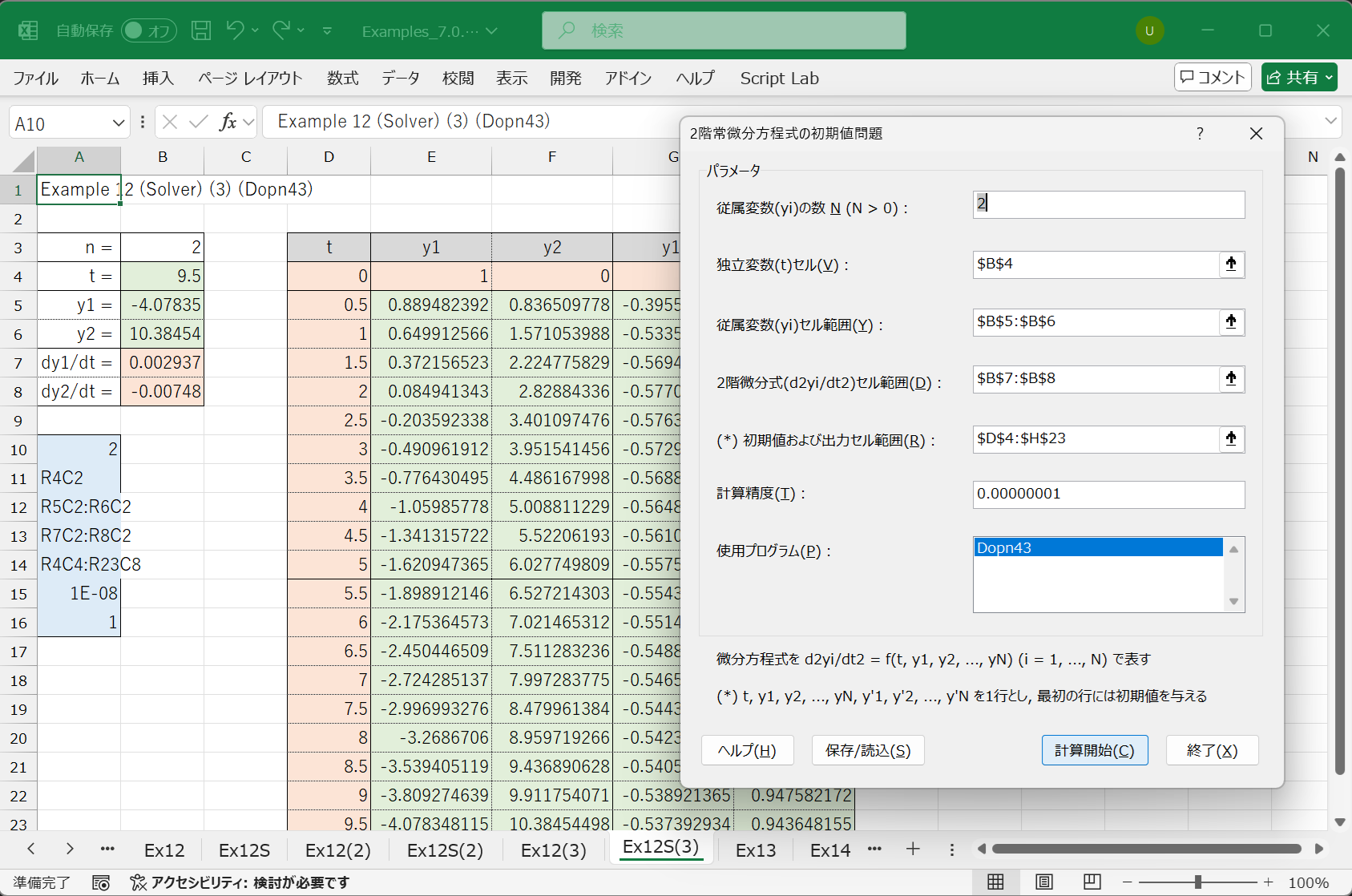Click the Undo arrow icon
Viewport: 1352px width, 896px height.
235,30
